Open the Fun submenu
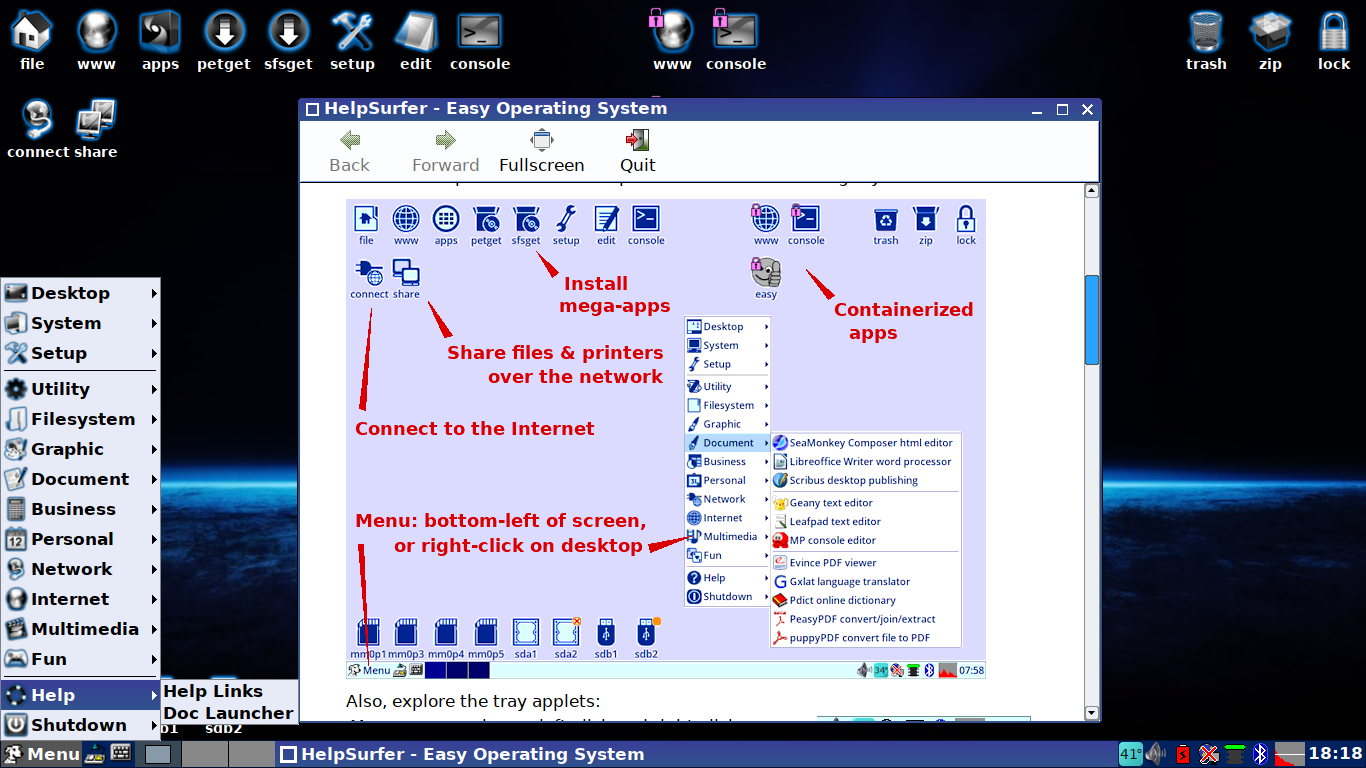The image size is (1366, 768). coord(80,659)
